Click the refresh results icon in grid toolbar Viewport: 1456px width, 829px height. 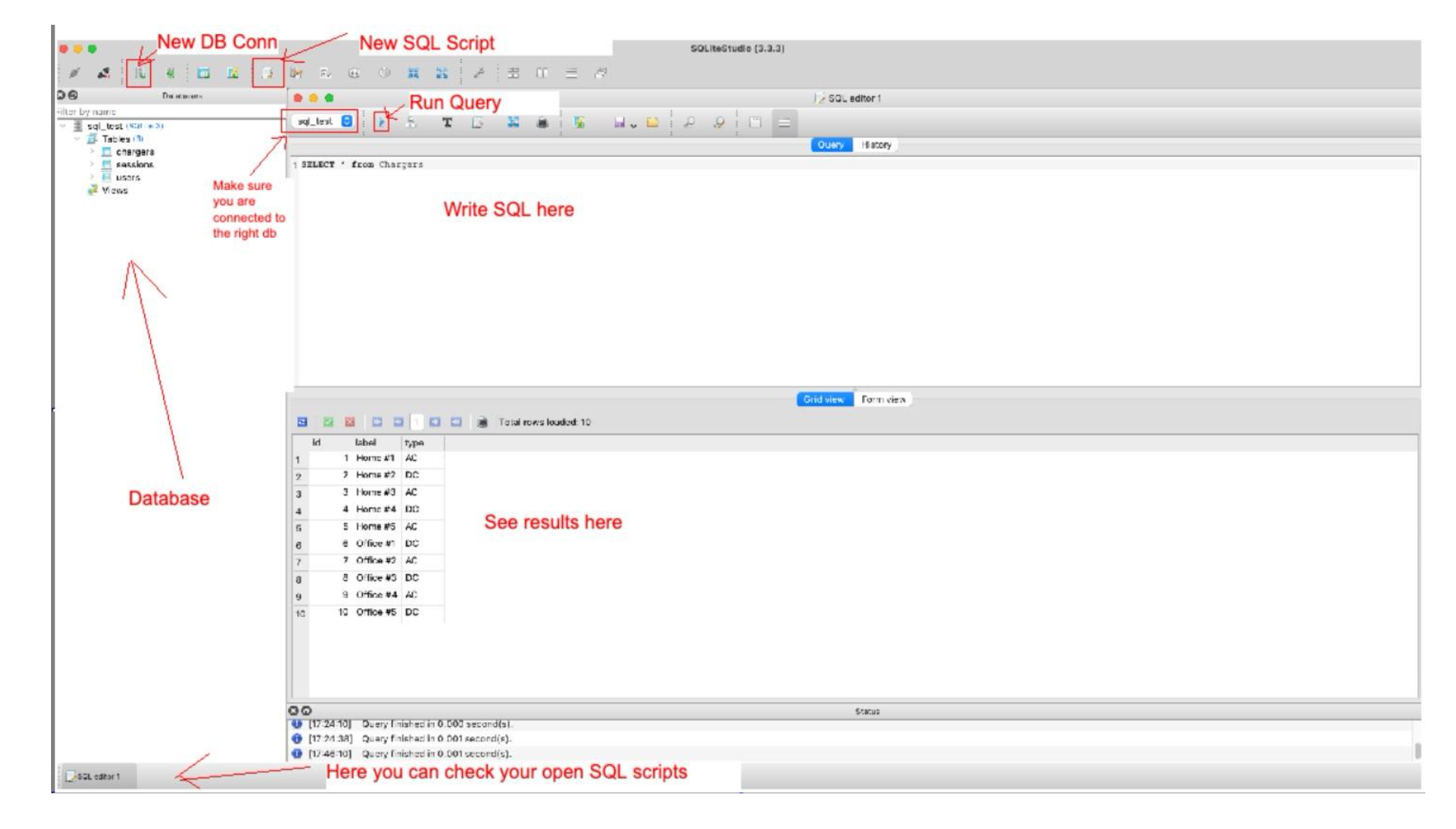pyautogui.click(x=302, y=422)
